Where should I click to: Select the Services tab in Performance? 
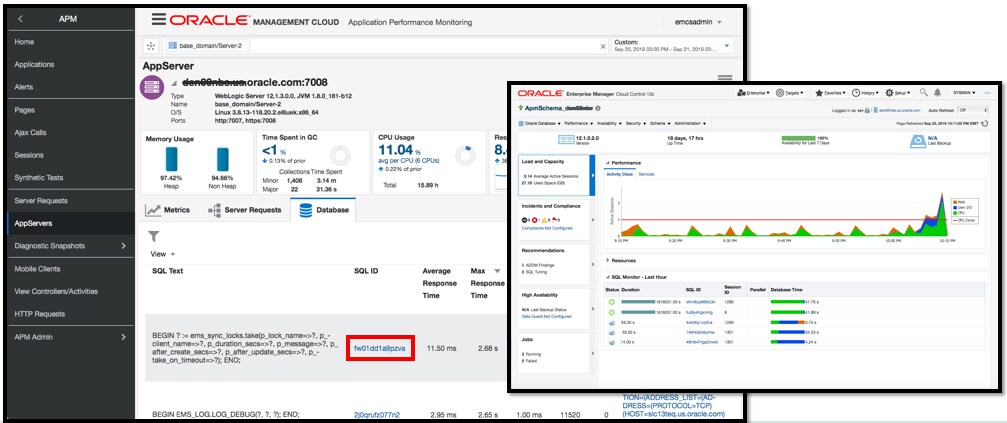click(x=646, y=174)
